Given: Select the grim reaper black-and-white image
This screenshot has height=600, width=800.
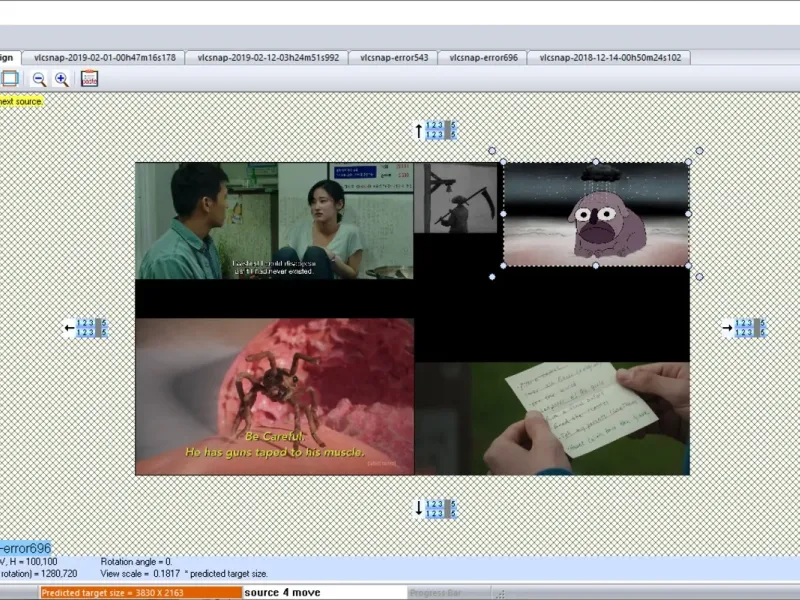Looking at the screenshot, I should (456, 198).
